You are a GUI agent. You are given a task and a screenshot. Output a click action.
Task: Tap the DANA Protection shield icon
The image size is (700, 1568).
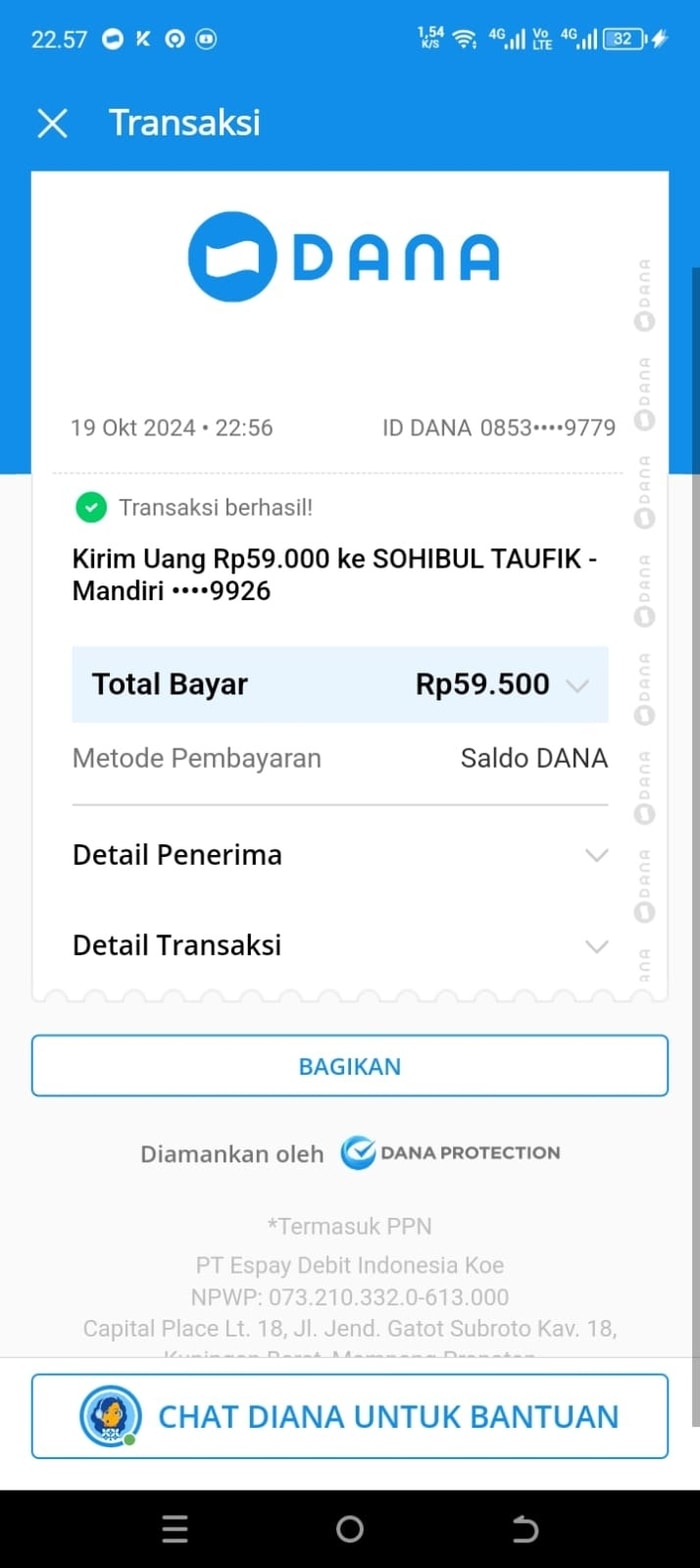tap(358, 1153)
